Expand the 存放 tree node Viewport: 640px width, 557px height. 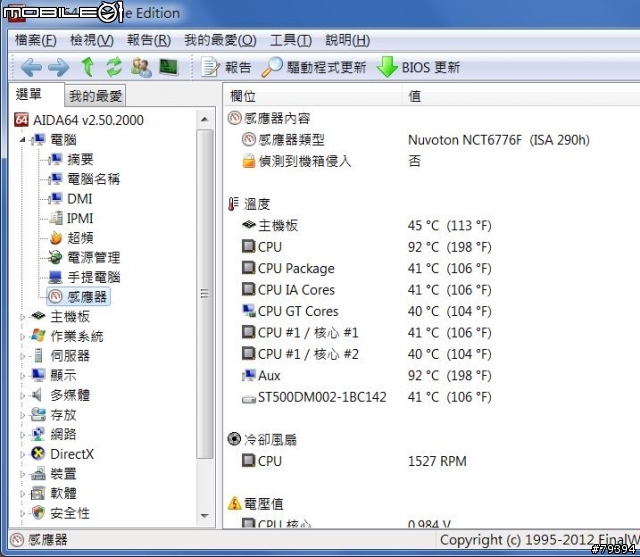click(x=22, y=415)
